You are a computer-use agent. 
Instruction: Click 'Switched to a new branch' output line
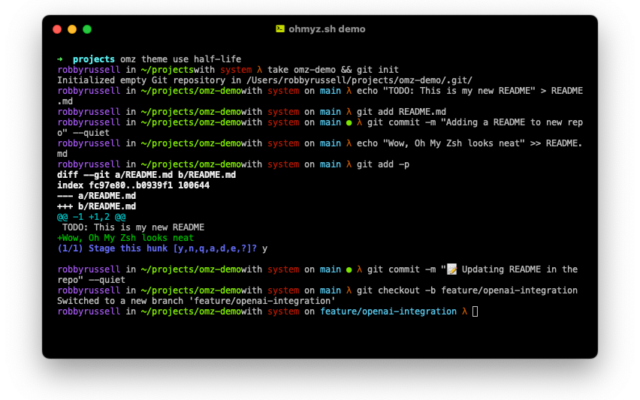click(196, 301)
